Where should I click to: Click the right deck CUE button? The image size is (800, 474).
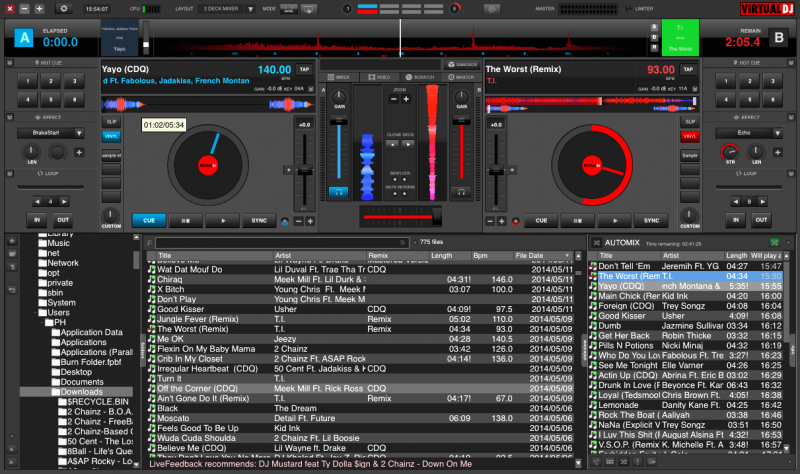[539, 220]
